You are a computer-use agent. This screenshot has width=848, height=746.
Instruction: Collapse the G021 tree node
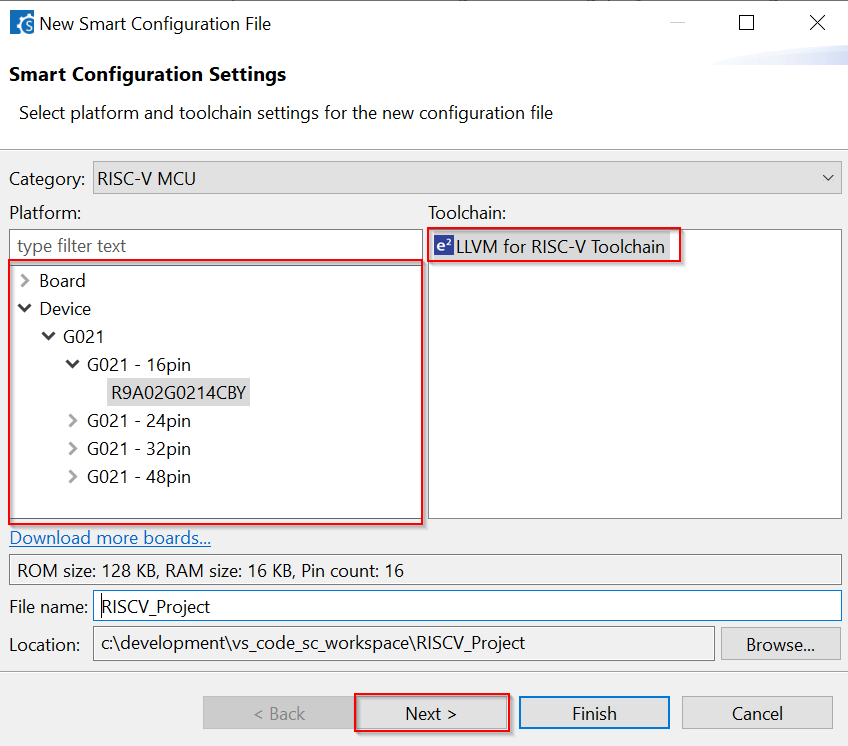coord(49,336)
